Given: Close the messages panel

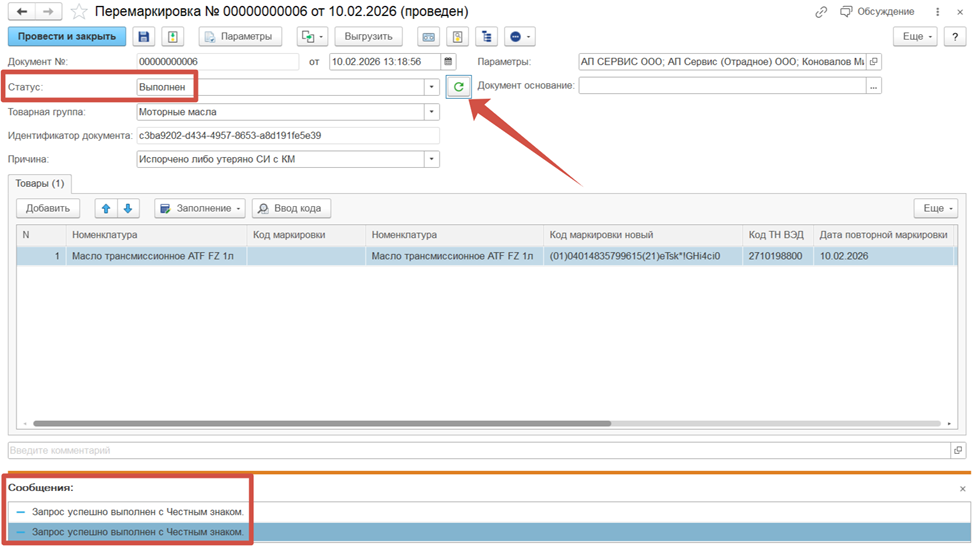Looking at the screenshot, I should tap(962, 489).
